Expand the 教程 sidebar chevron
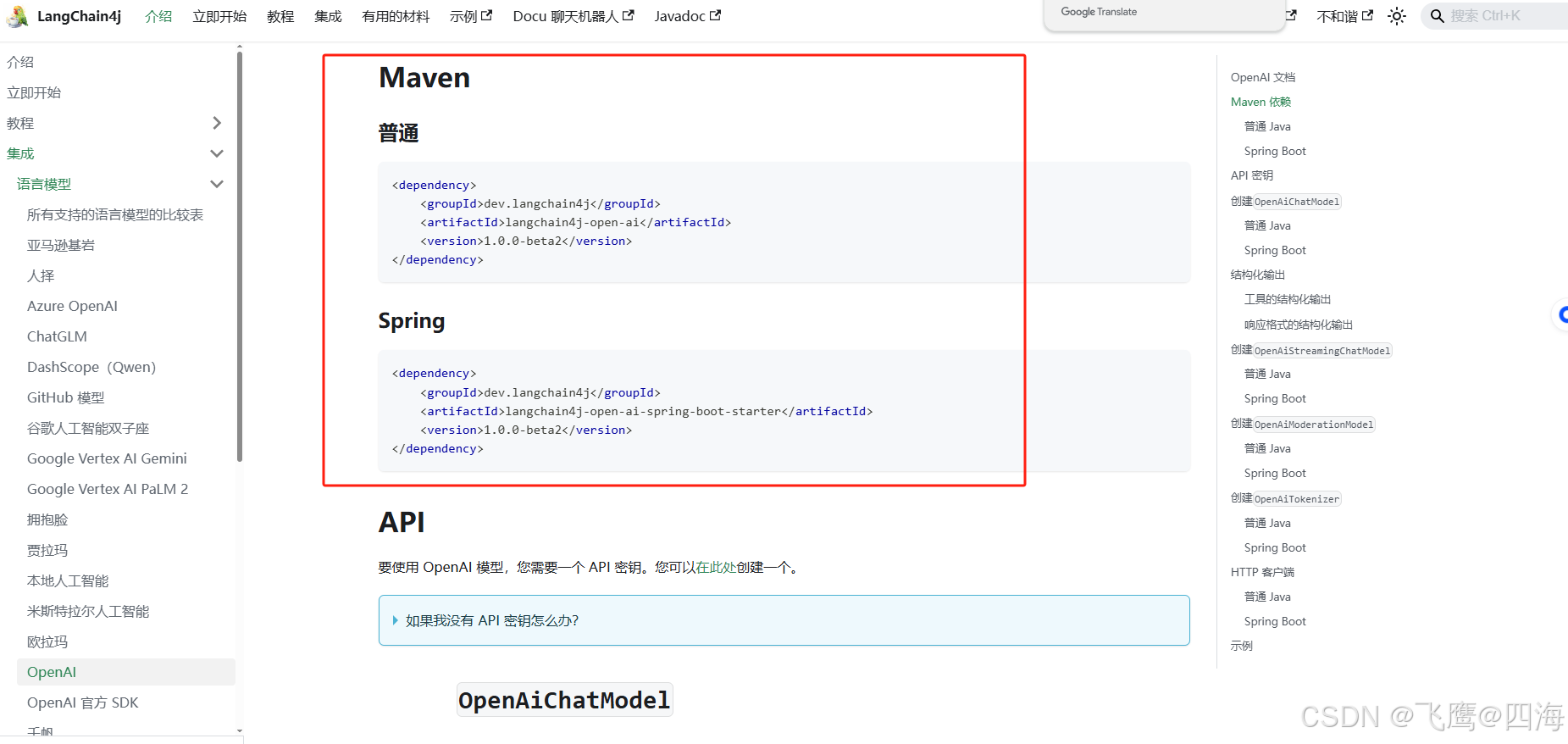Screen dimensions: 1568x744 (217, 123)
